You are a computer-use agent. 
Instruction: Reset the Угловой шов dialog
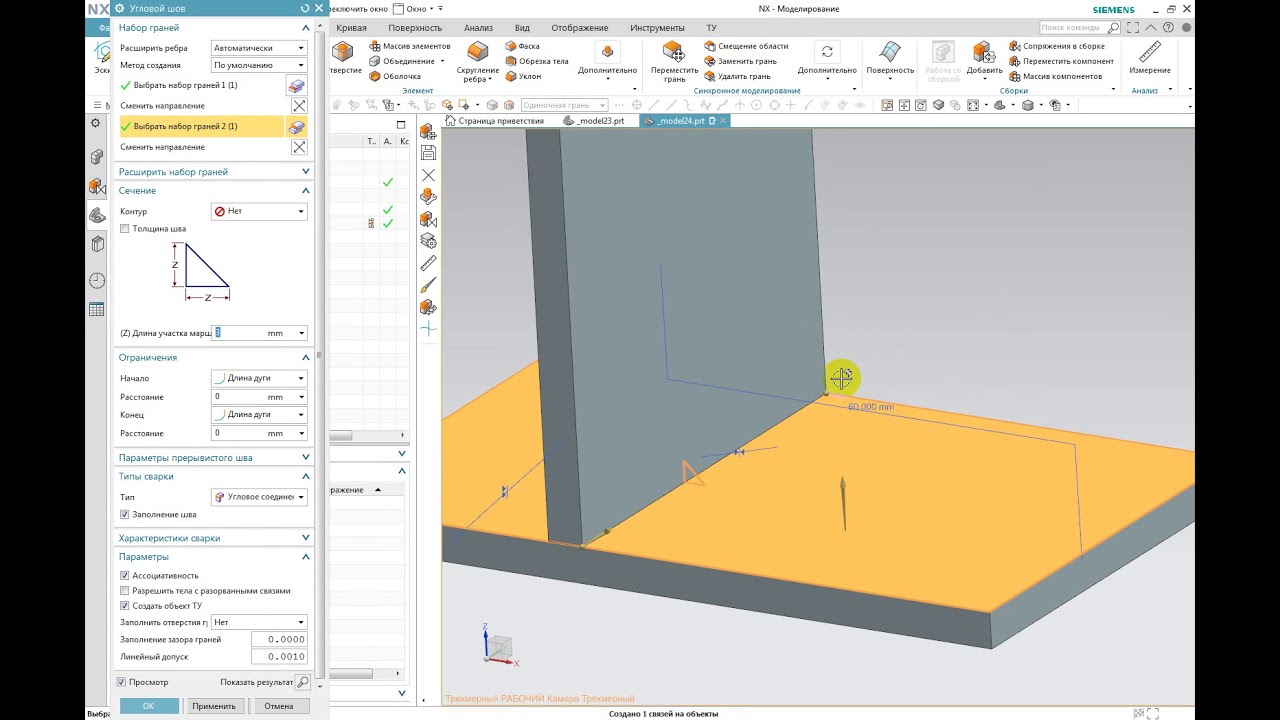pyautogui.click(x=306, y=8)
